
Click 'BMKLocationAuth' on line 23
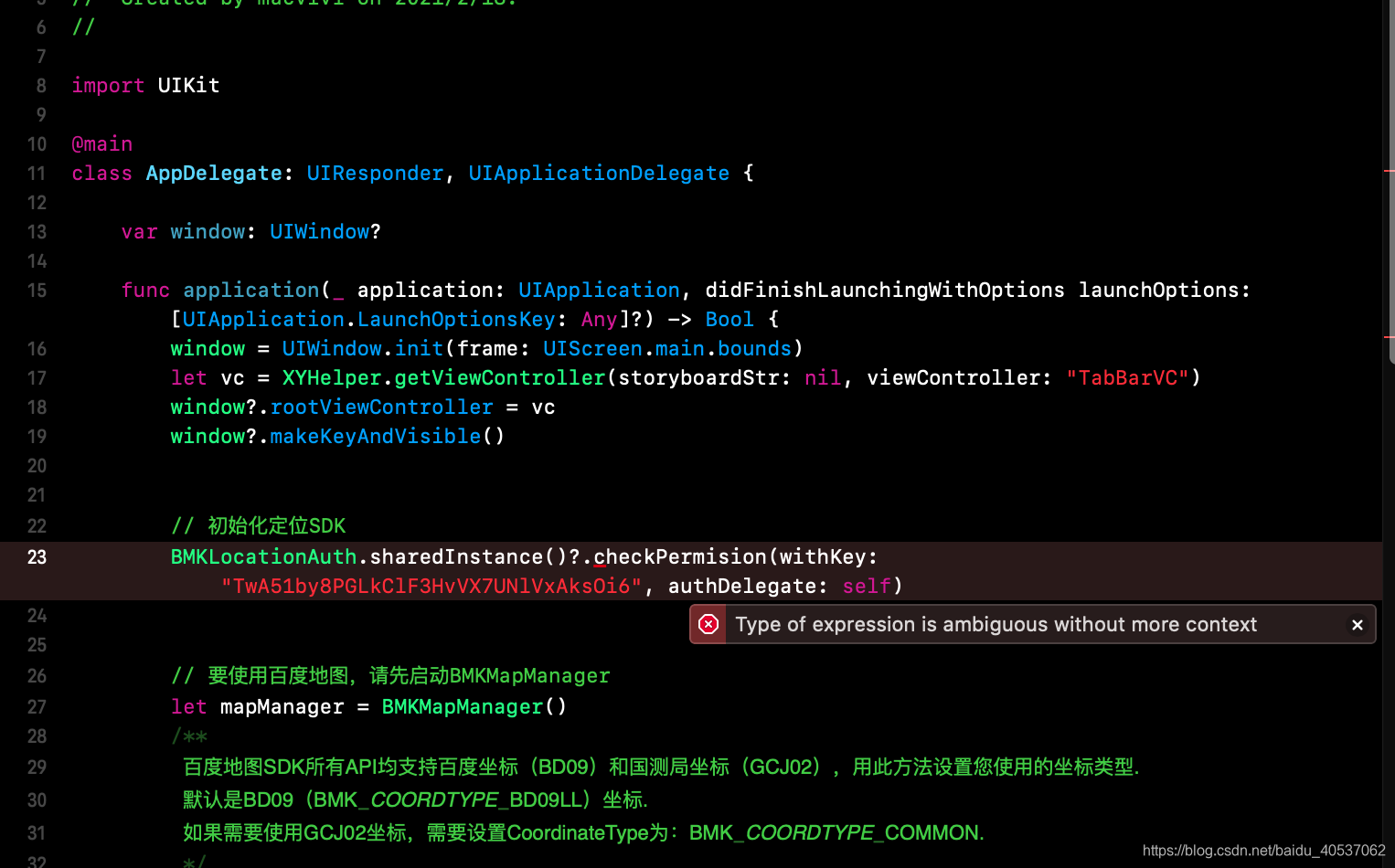(x=263, y=557)
